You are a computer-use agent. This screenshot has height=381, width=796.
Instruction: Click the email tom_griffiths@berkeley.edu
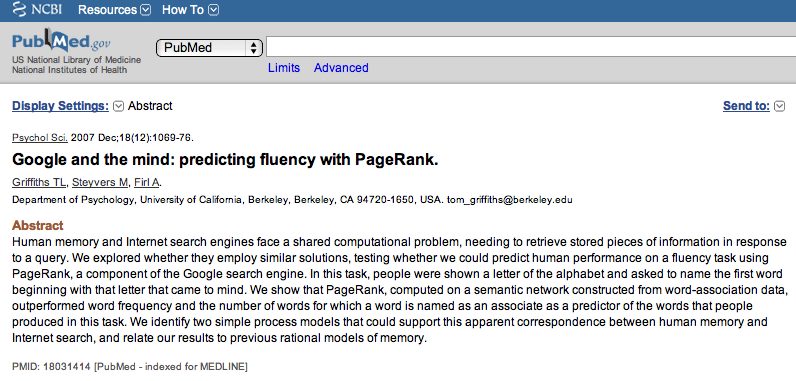tap(510, 200)
